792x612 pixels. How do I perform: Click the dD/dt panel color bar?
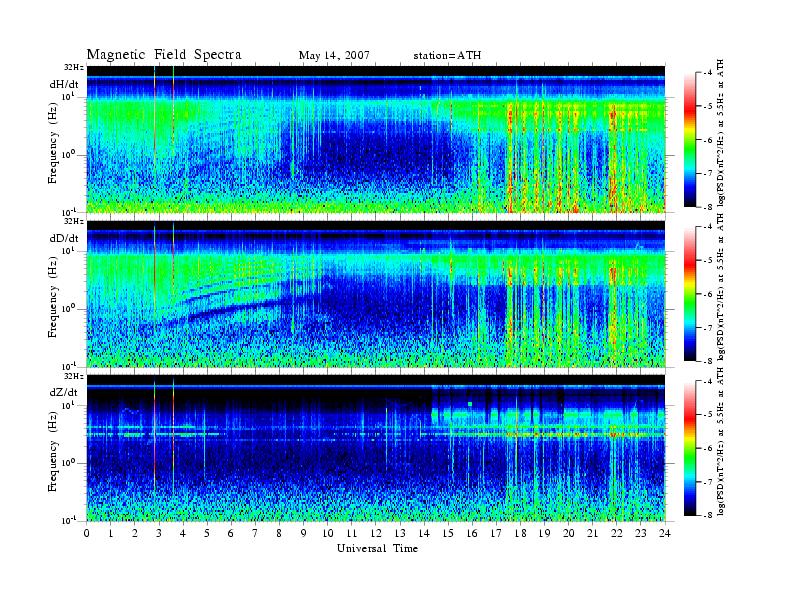(x=690, y=294)
